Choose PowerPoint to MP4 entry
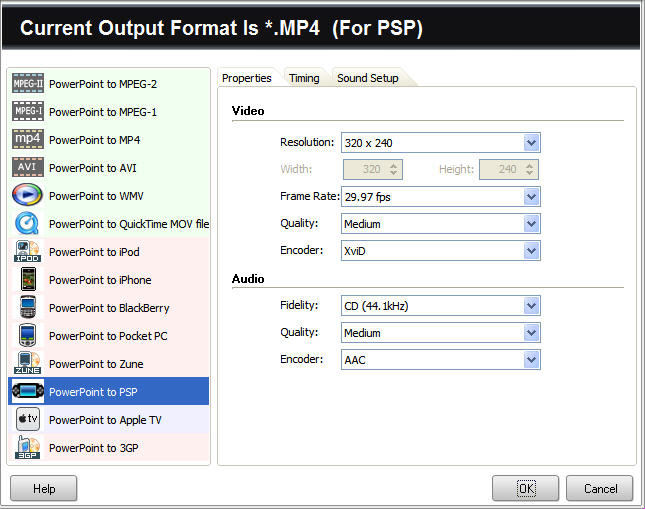The width and height of the screenshot is (645, 509). [x=109, y=140]
